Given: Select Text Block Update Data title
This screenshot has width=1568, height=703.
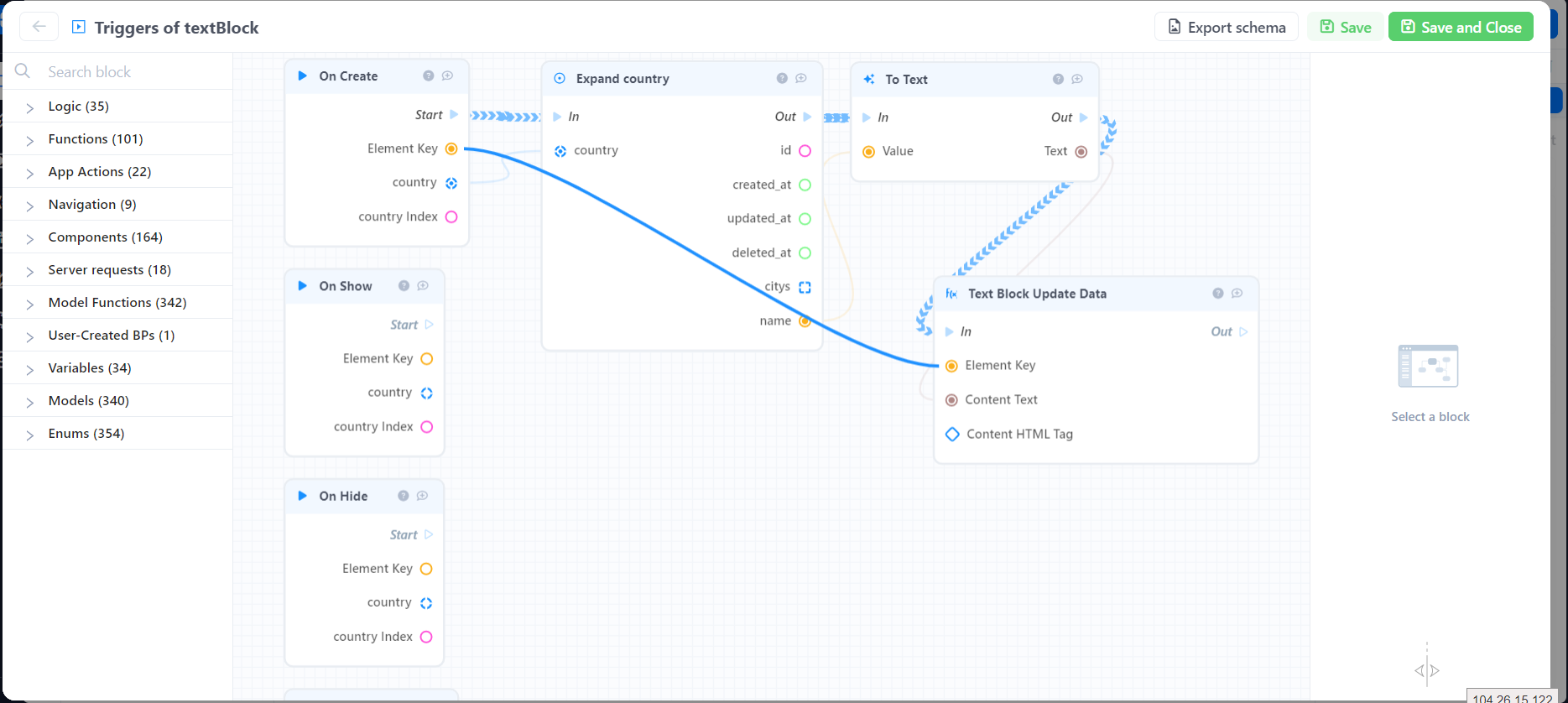Looking at the screenshot, I should point(1037,294).
